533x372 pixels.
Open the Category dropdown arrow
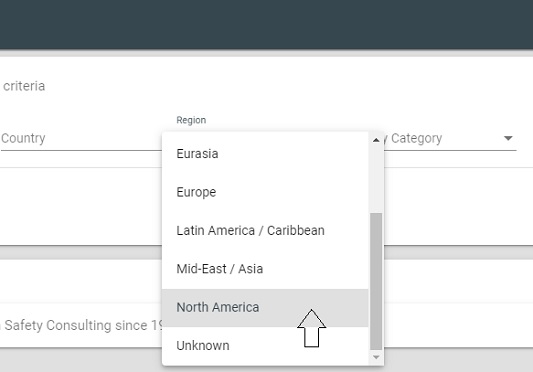tap(508, 138)
